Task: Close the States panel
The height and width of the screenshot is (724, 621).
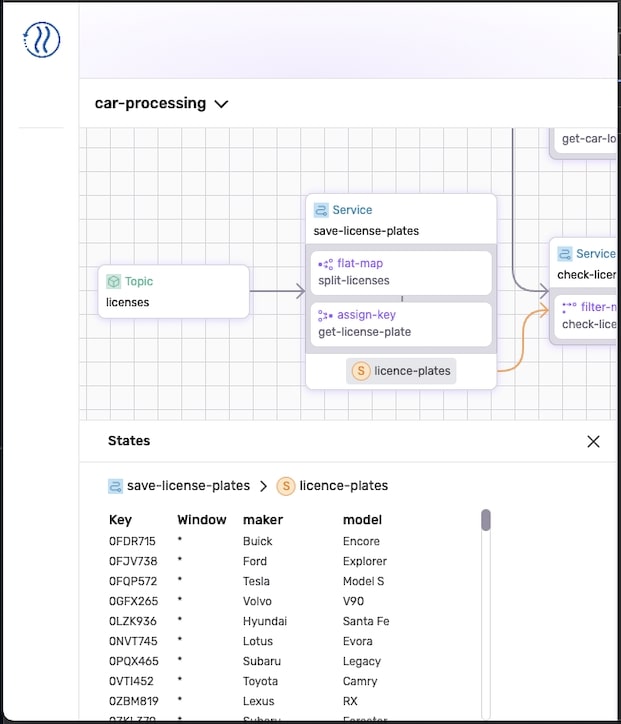Action: tap(593, 441)
